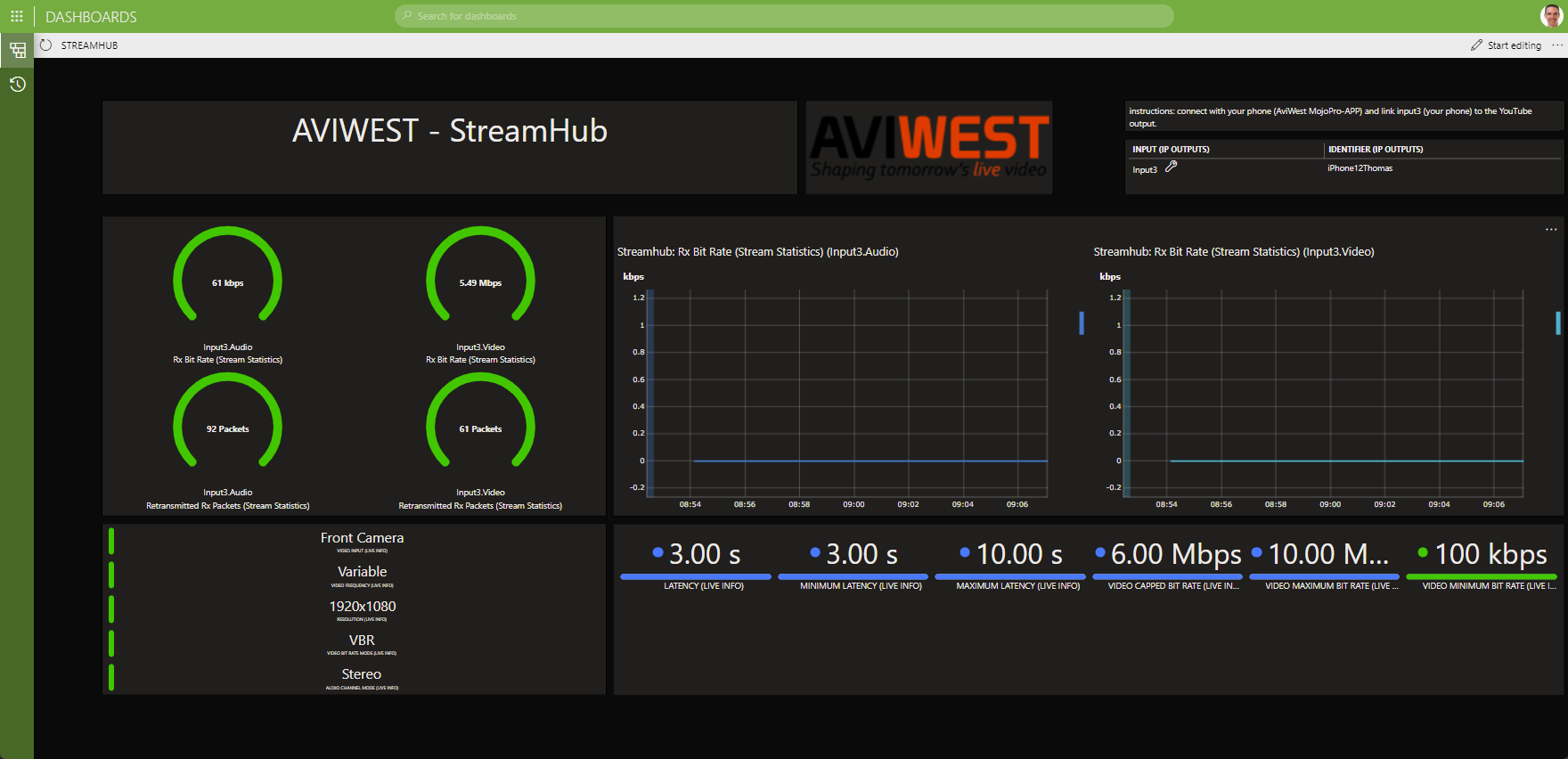Viewport: 1568px width, 759px height.
Task: Open the apps grid launcher icon
Action: click(x=17, y=16)
